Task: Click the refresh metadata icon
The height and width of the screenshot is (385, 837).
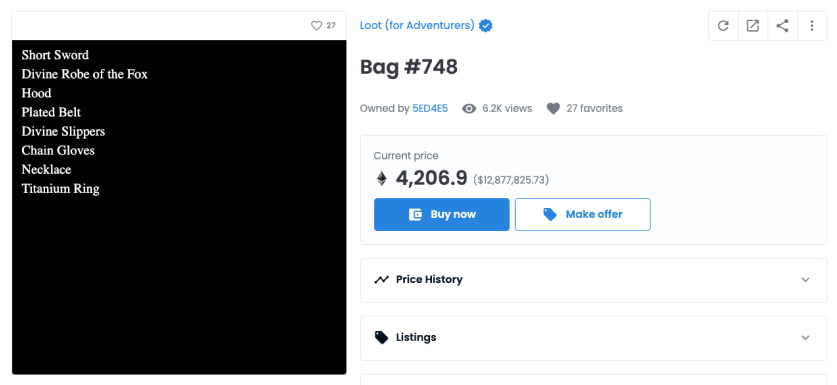Action: (x=723, y=26)
